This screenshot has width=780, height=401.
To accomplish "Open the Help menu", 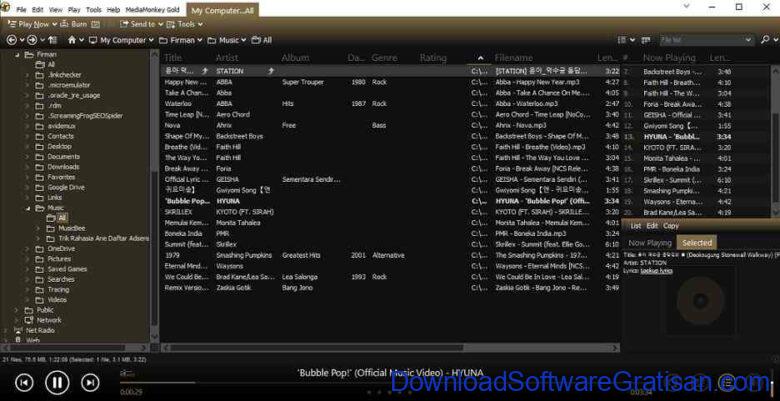I will 113,9.
